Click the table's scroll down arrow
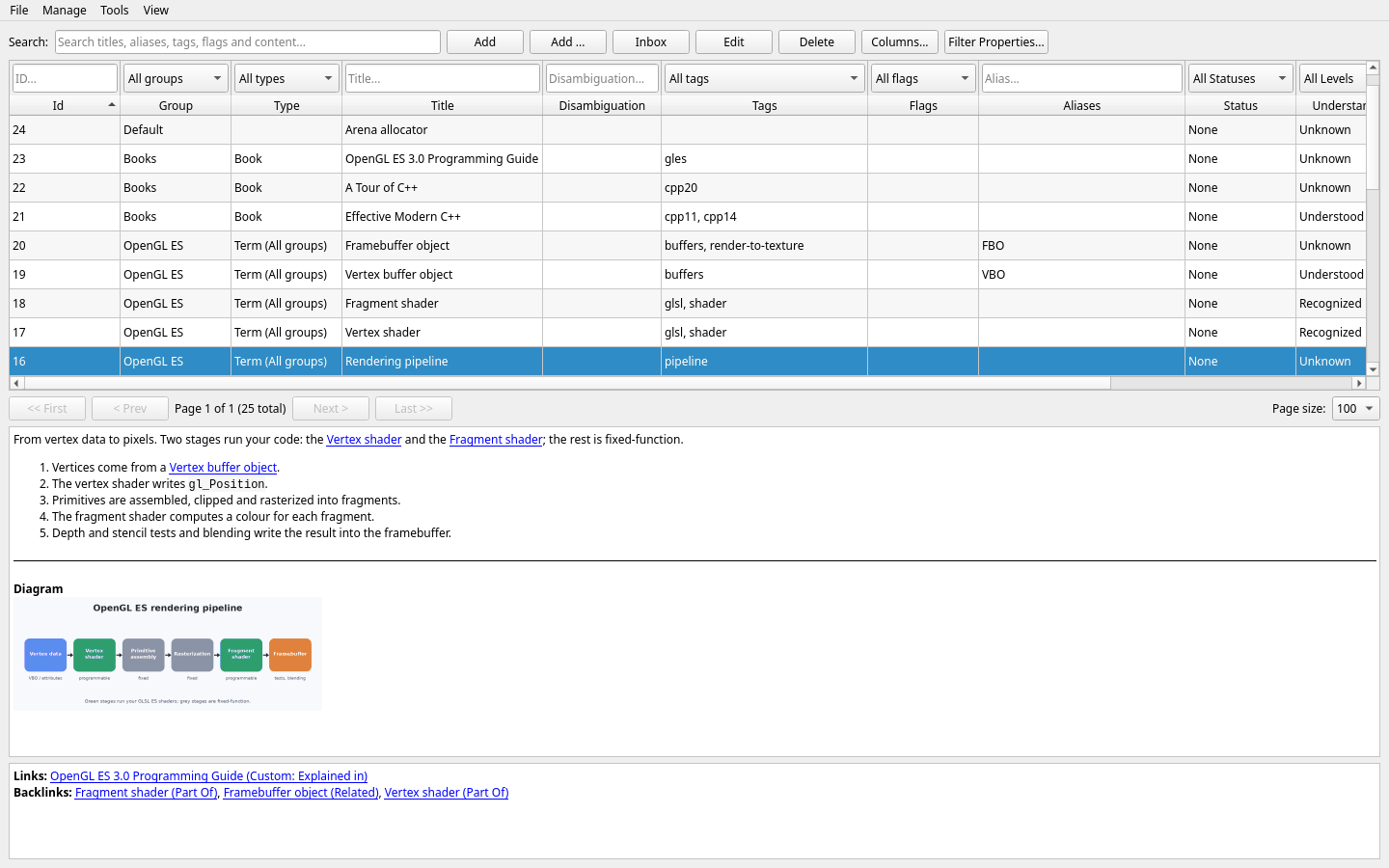Viewport: 1389px width, 868px height. [1373, 369]
